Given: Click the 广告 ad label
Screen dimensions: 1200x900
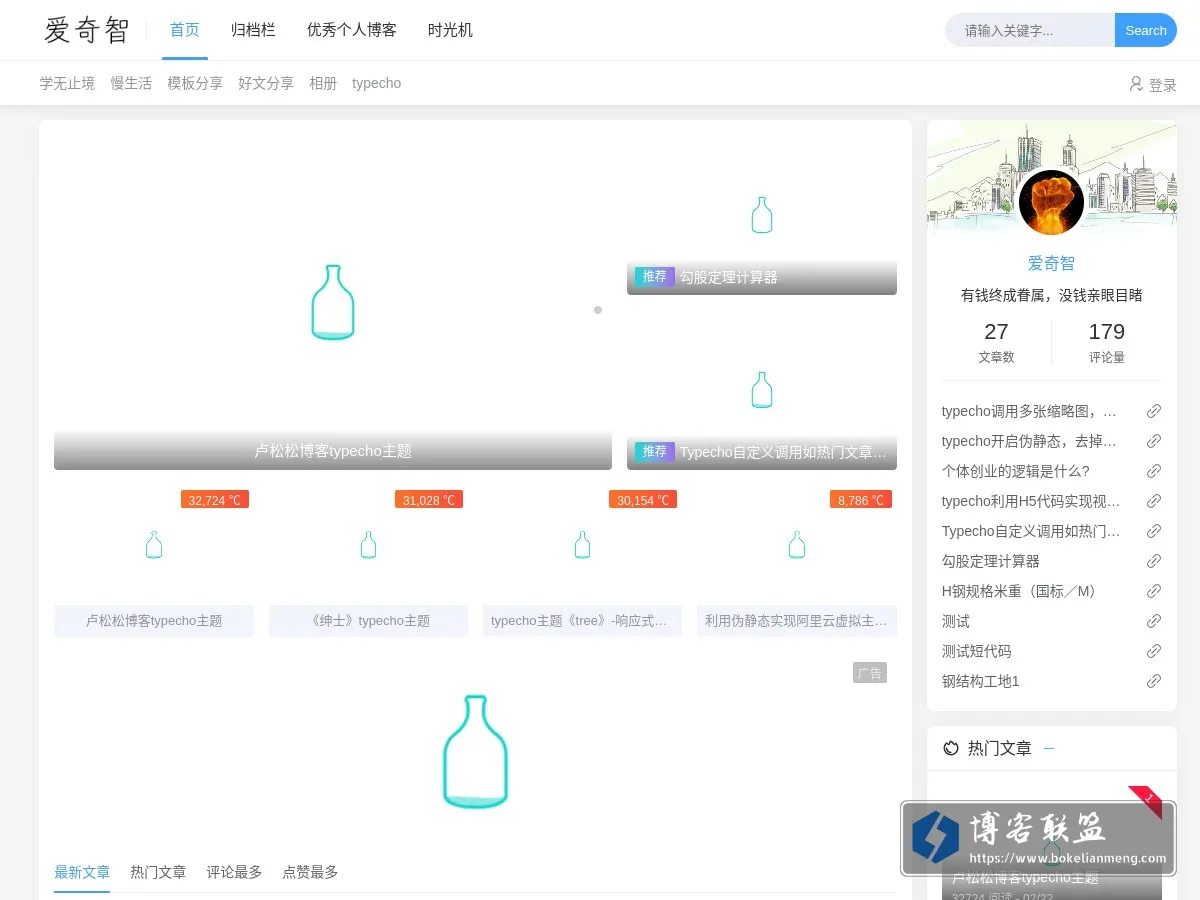Looking at the screenshot, I should pos(870,673).
